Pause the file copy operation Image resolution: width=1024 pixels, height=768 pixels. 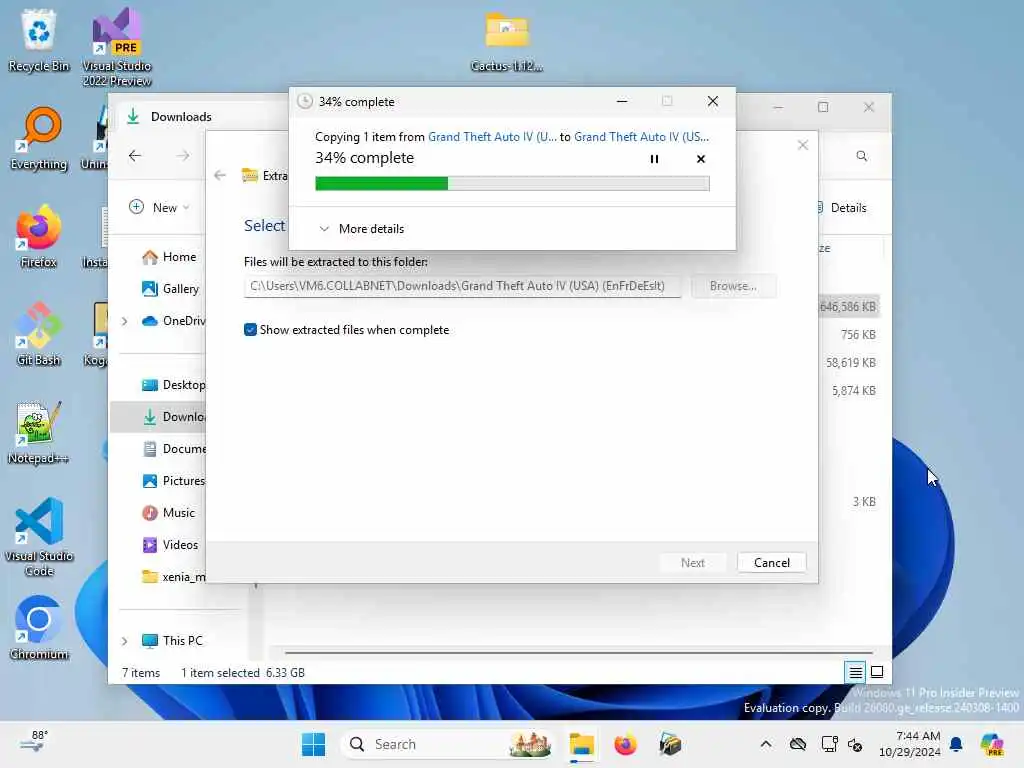pyautogui.click(x=654, y=159)
